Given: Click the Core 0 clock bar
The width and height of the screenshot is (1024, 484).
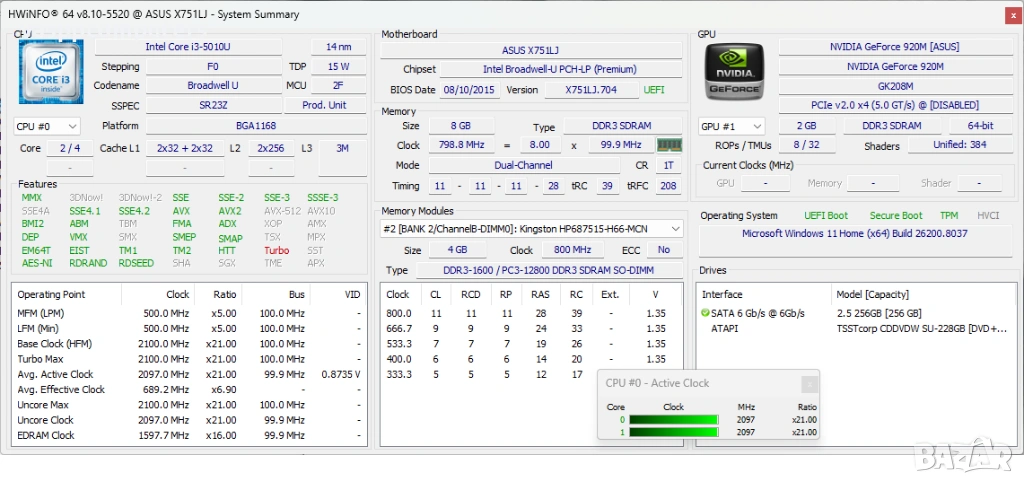Looking at the screenshot, I should (x=673, y=420).
